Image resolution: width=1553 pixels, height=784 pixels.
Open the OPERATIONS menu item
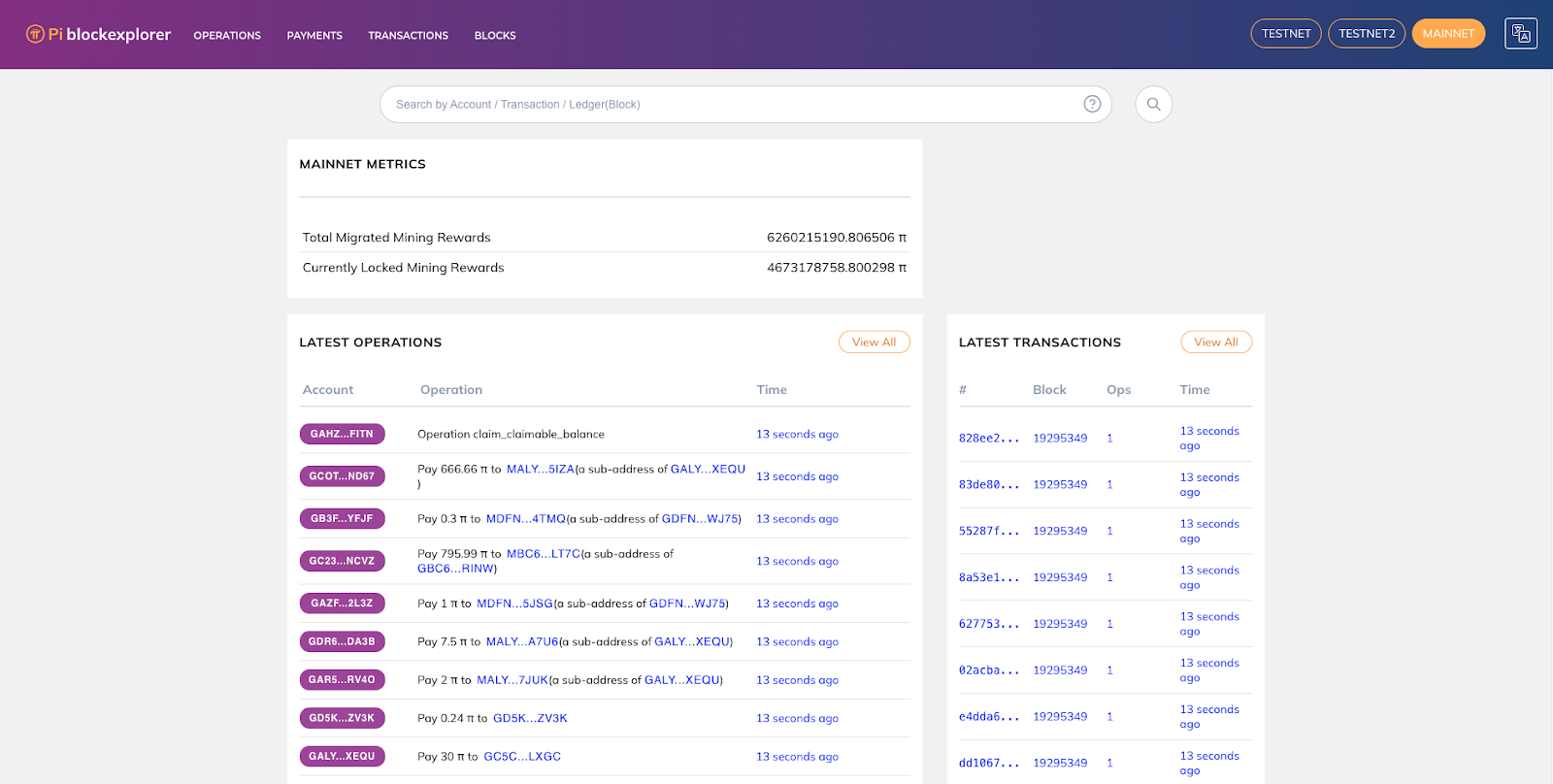click(x=227, y=36)
